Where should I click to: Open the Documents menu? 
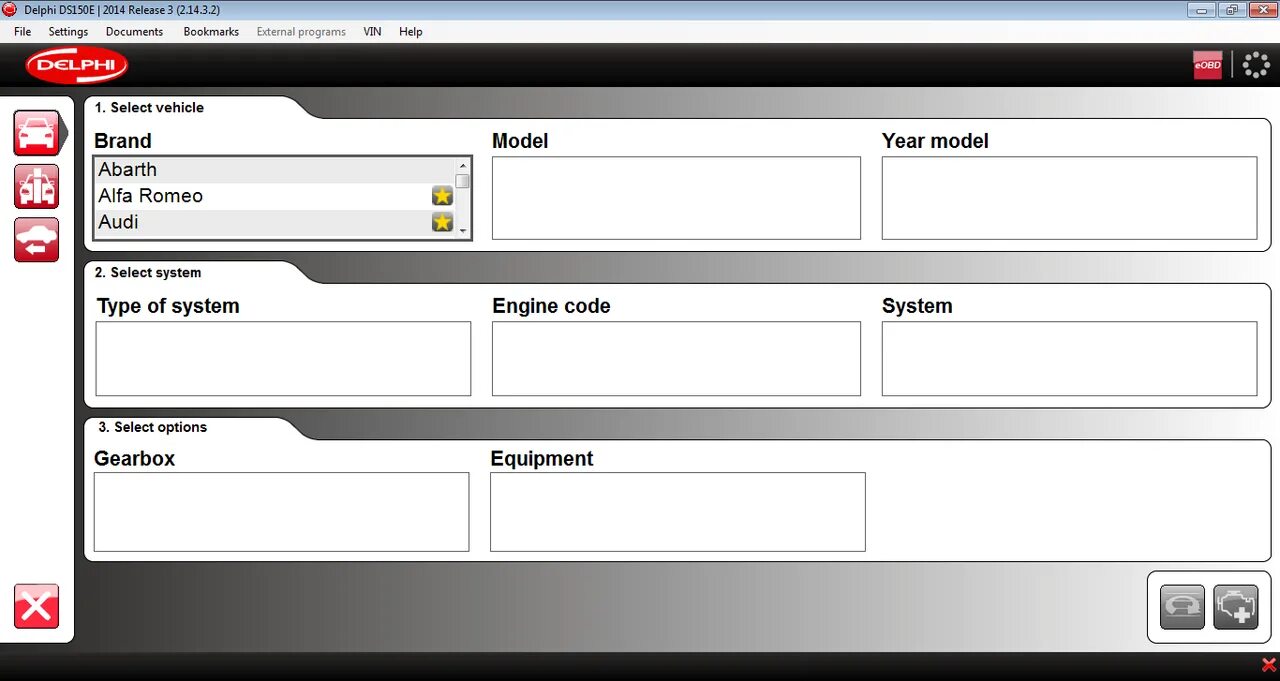click(x=134, y=32)
